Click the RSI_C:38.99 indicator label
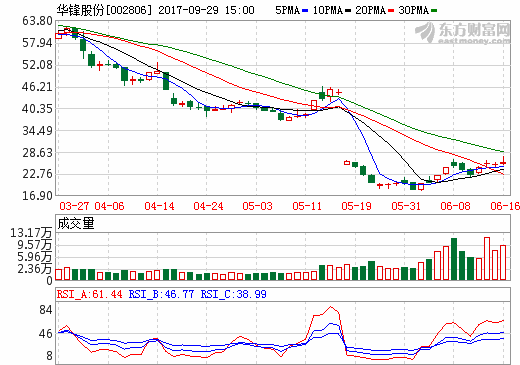Screen dimensions: 520x365 (x=233, y=294)
